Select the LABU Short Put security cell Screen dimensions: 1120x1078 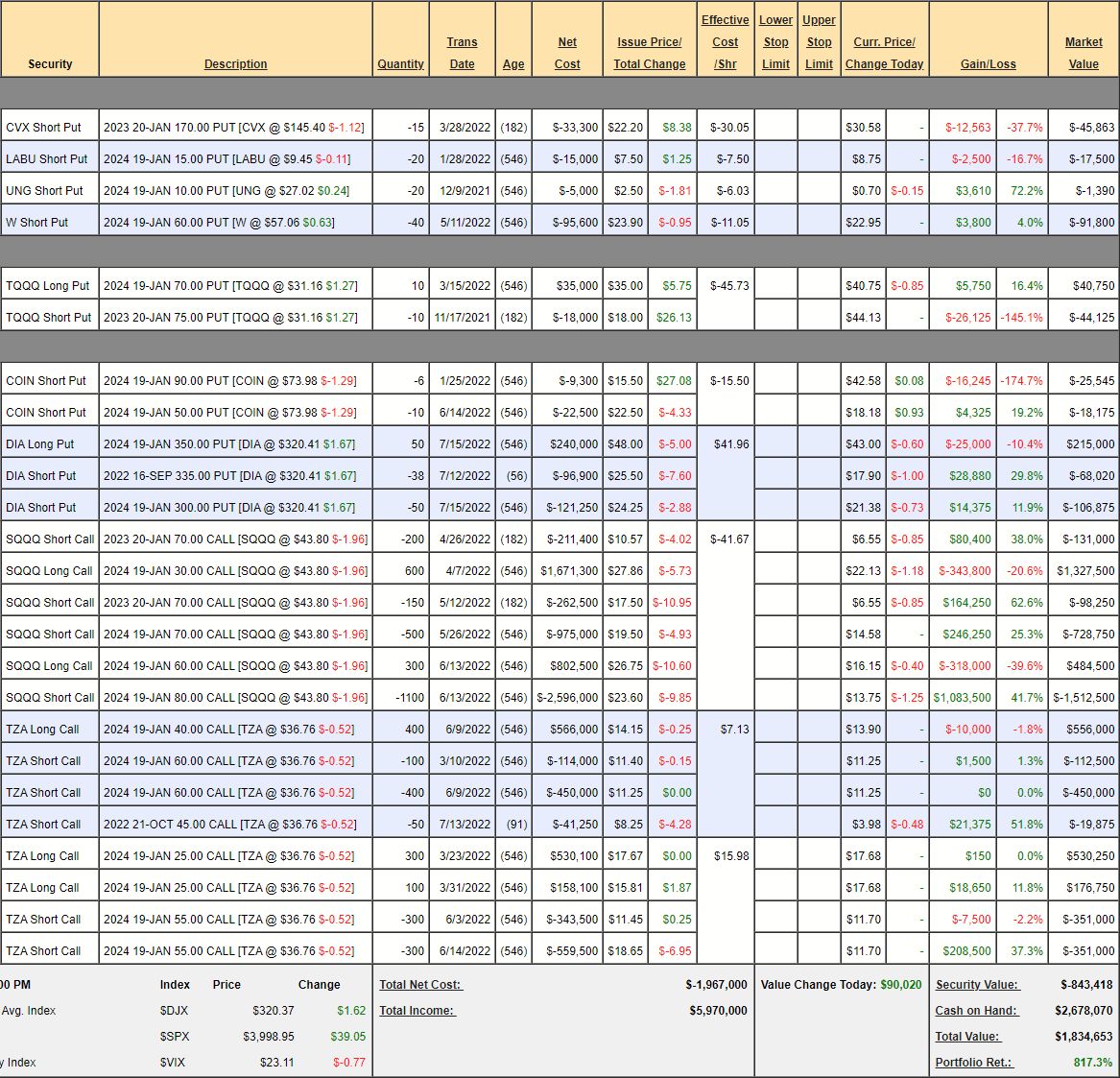(47, 159)
